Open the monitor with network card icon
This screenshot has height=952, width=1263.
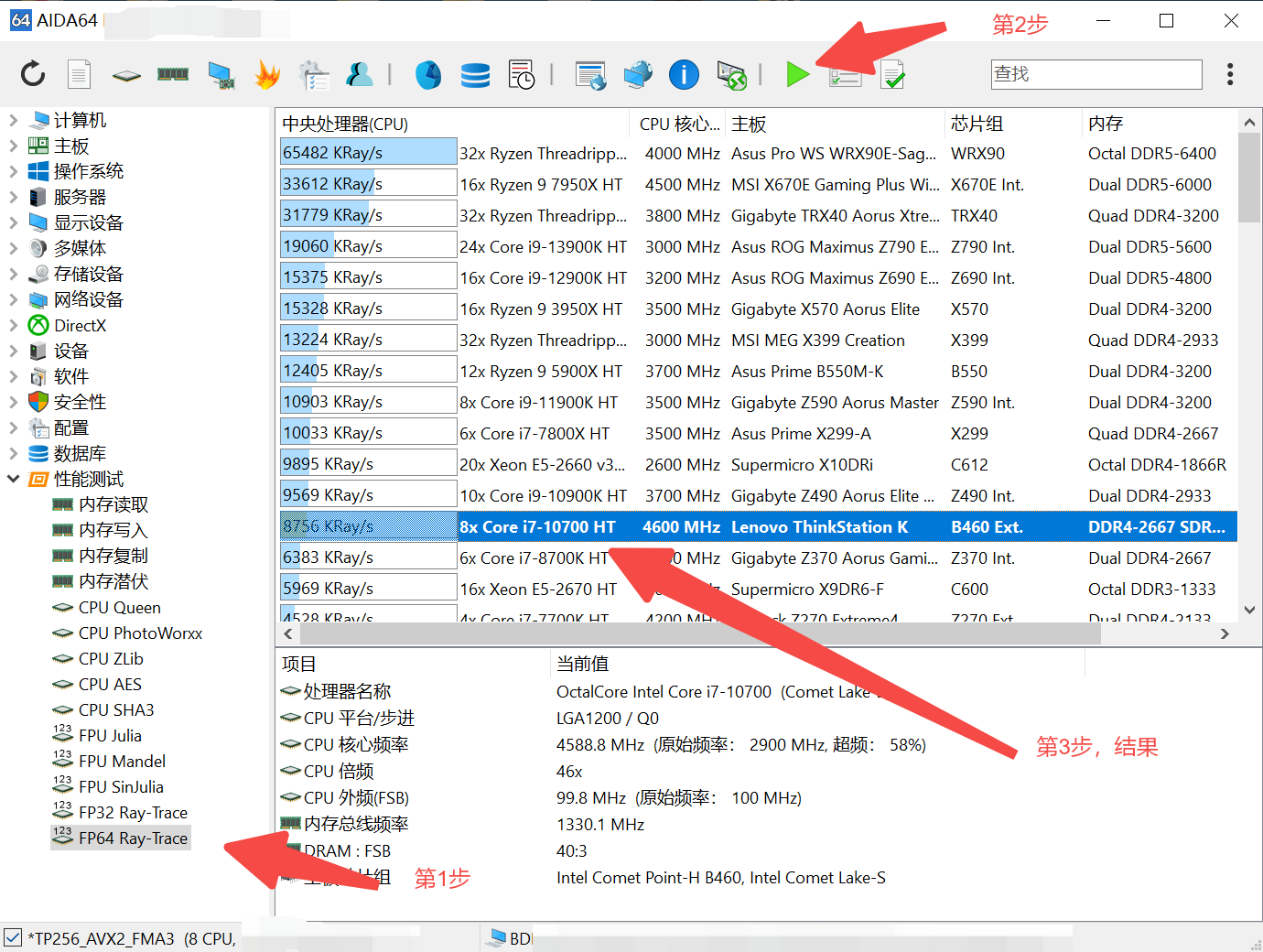click(221, 75)
